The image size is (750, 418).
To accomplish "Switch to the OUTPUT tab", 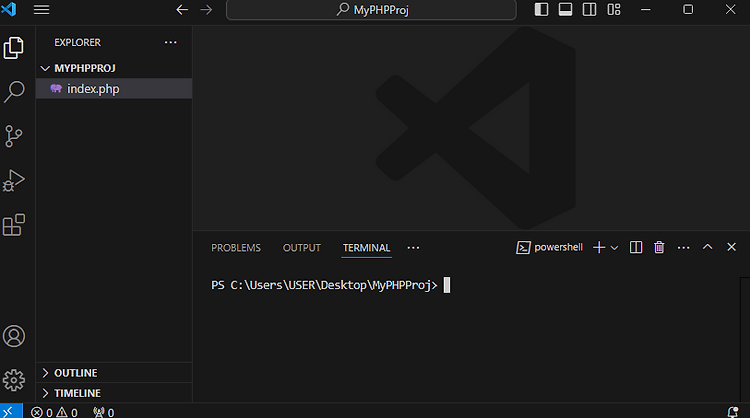I will click(x=301, y=248).
